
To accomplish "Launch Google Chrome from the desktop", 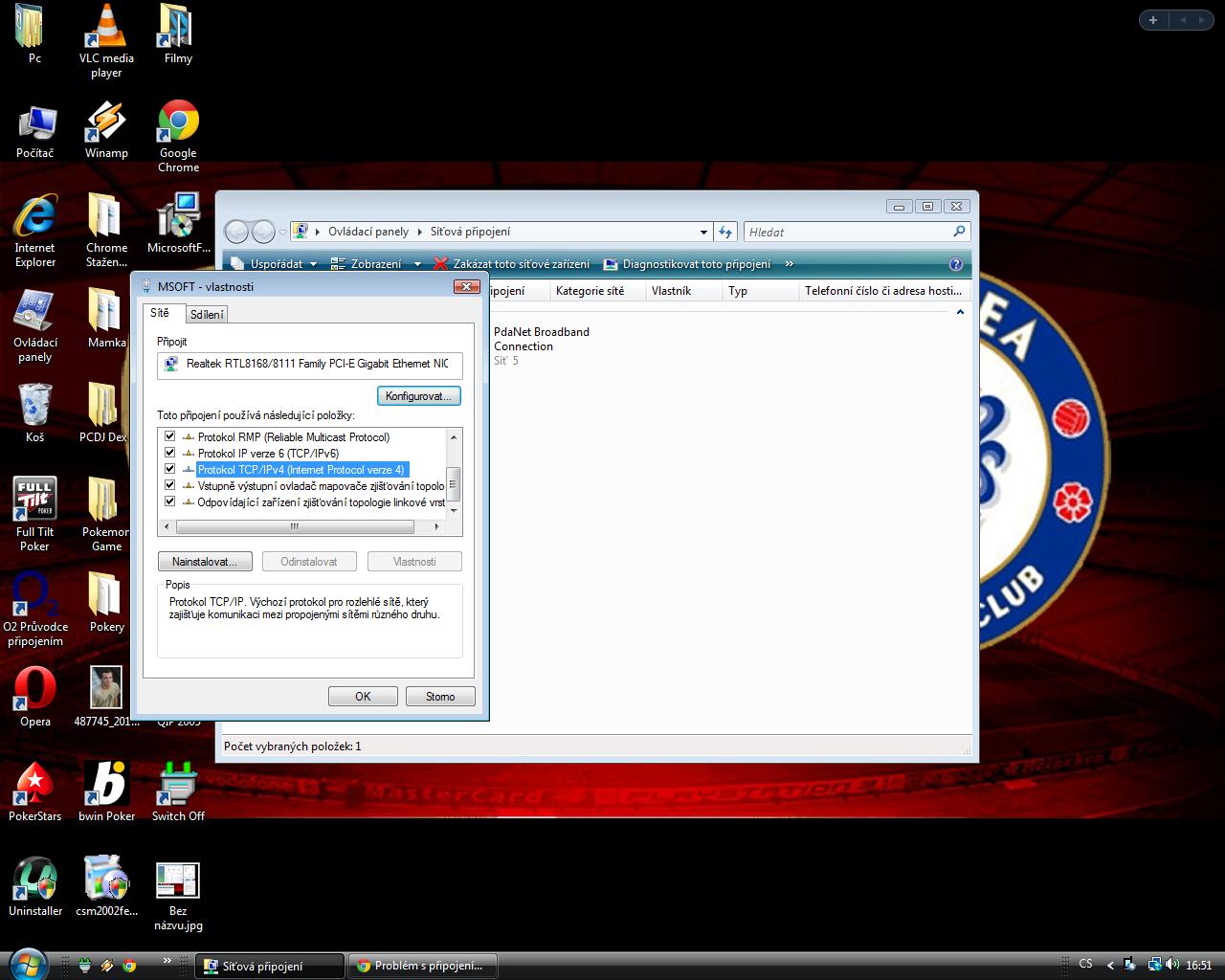I will [x=178, y=136].
